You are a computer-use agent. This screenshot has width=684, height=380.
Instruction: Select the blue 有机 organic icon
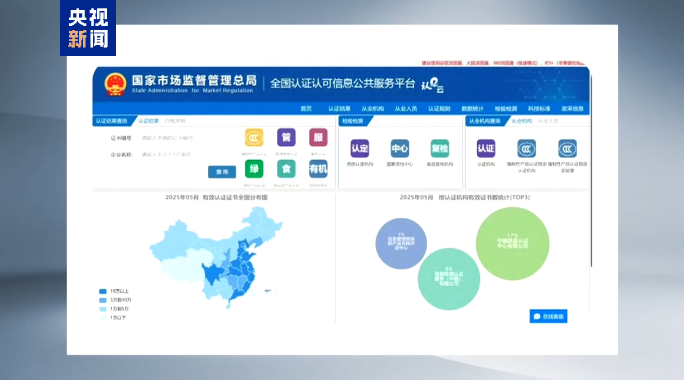(318, 169)
